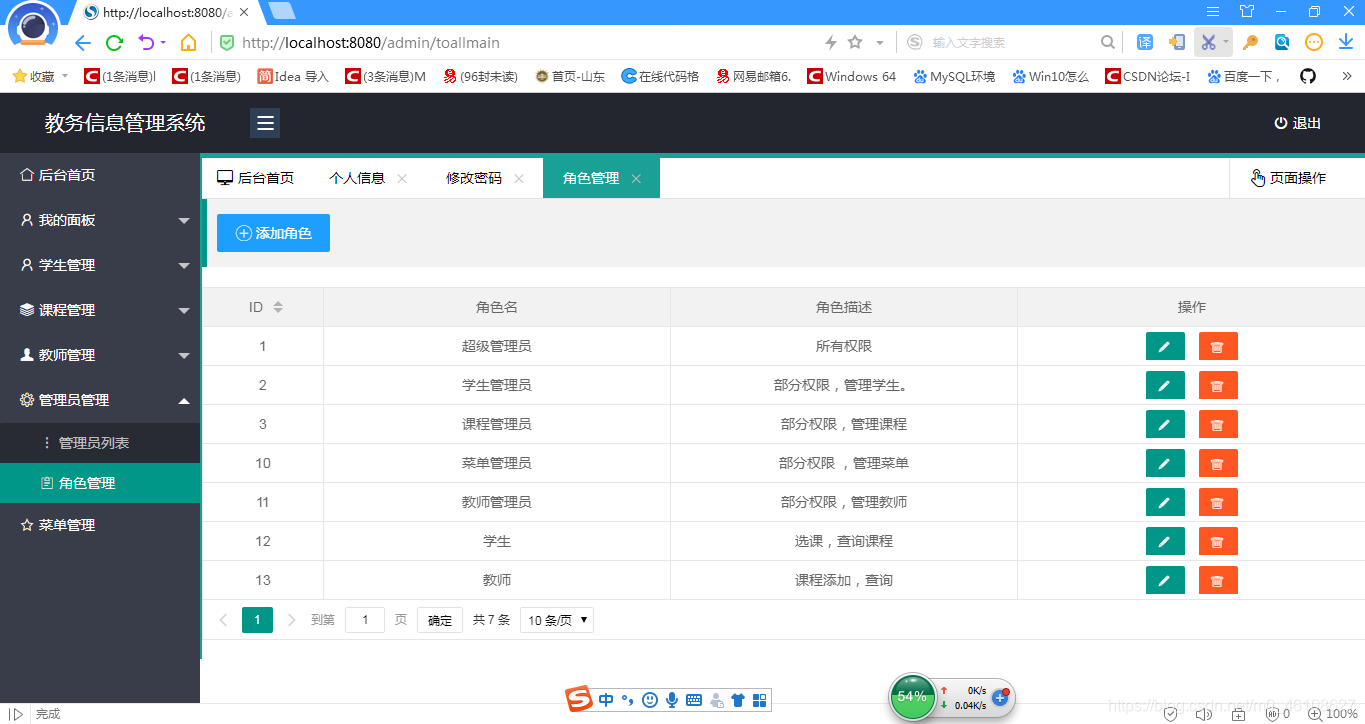This screenshot has width=1365, height=724.
Task: Select page 1 in pagination
Action: tap(257, 620)
